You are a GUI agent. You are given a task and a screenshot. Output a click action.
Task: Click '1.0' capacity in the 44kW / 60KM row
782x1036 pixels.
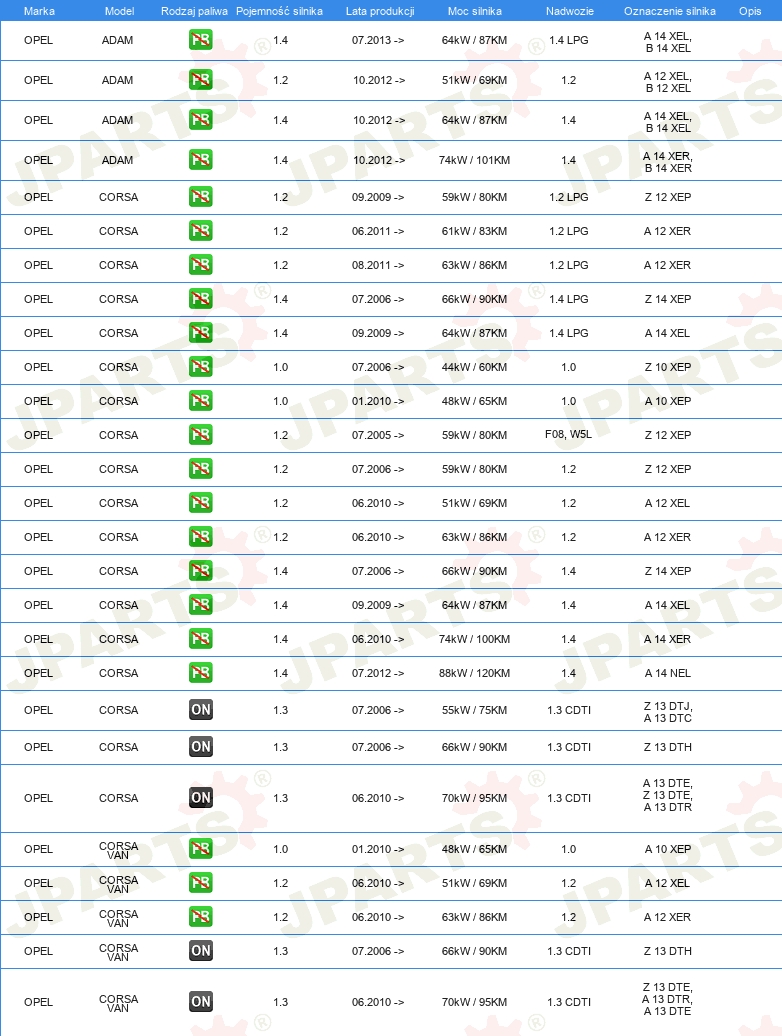click(x=281, y=367)
